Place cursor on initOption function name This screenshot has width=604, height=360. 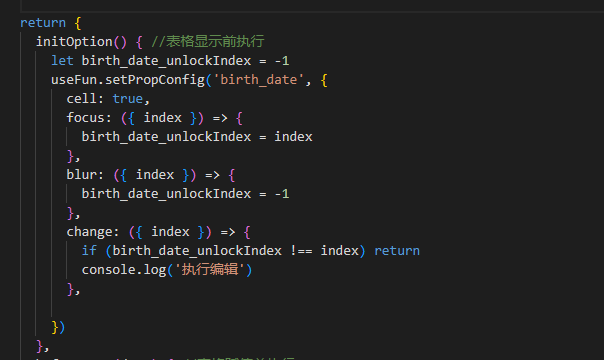[74, 42]
